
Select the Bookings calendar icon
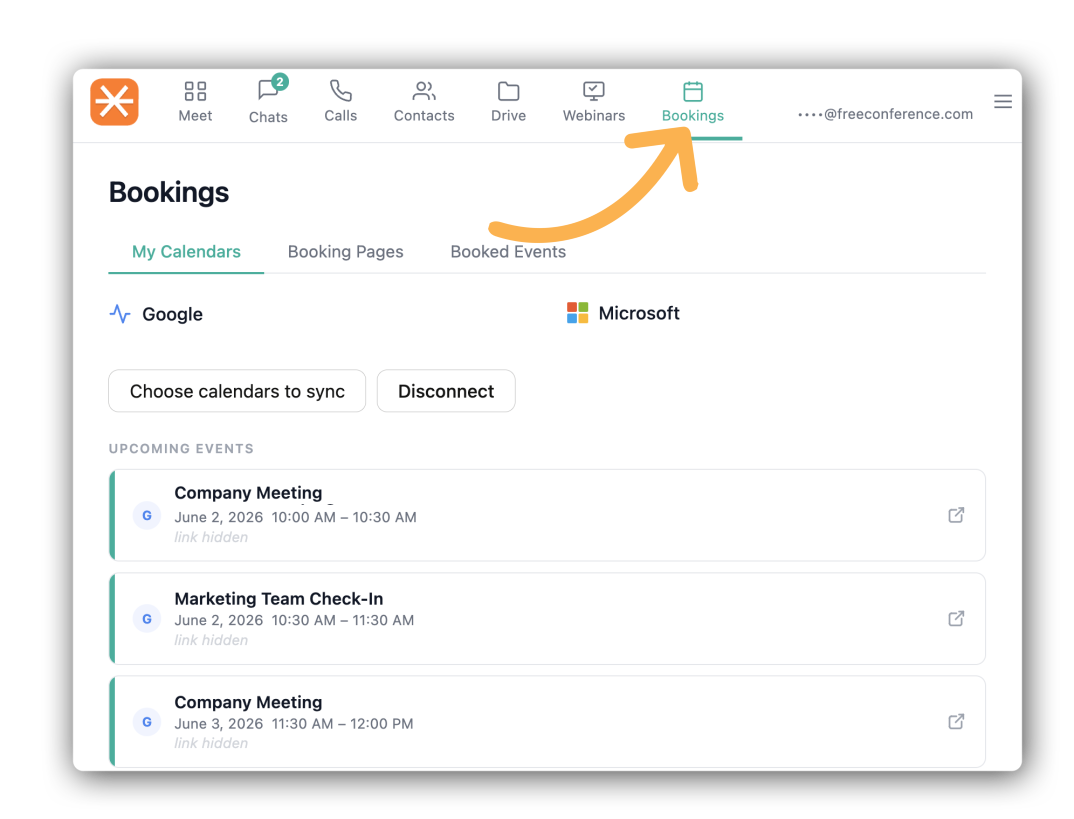click(x=692, y=91)
